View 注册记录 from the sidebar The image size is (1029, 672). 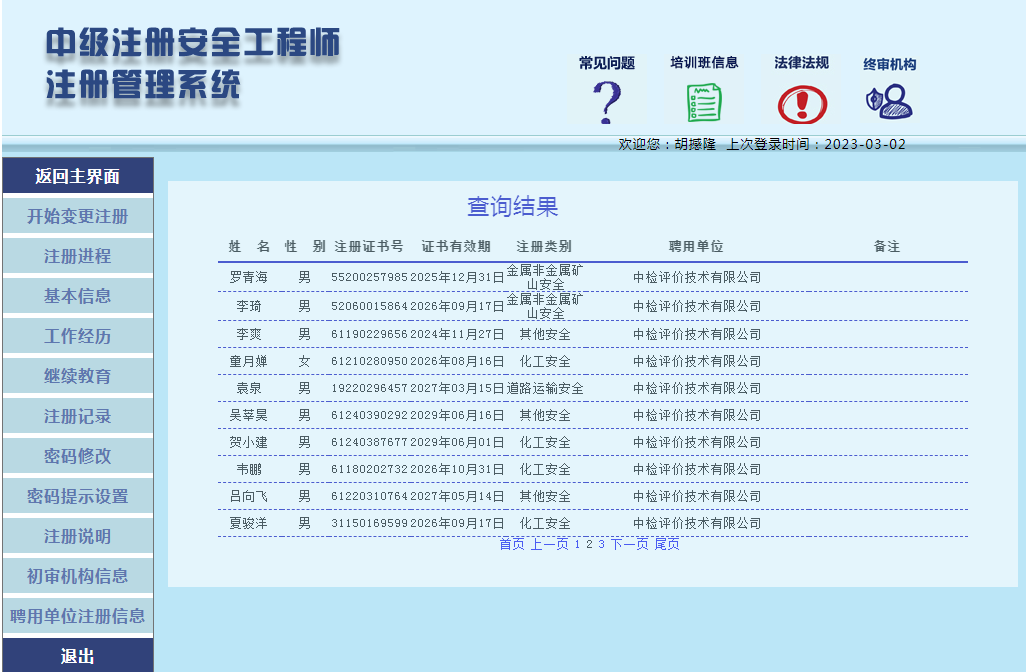(x=77, y=416)
